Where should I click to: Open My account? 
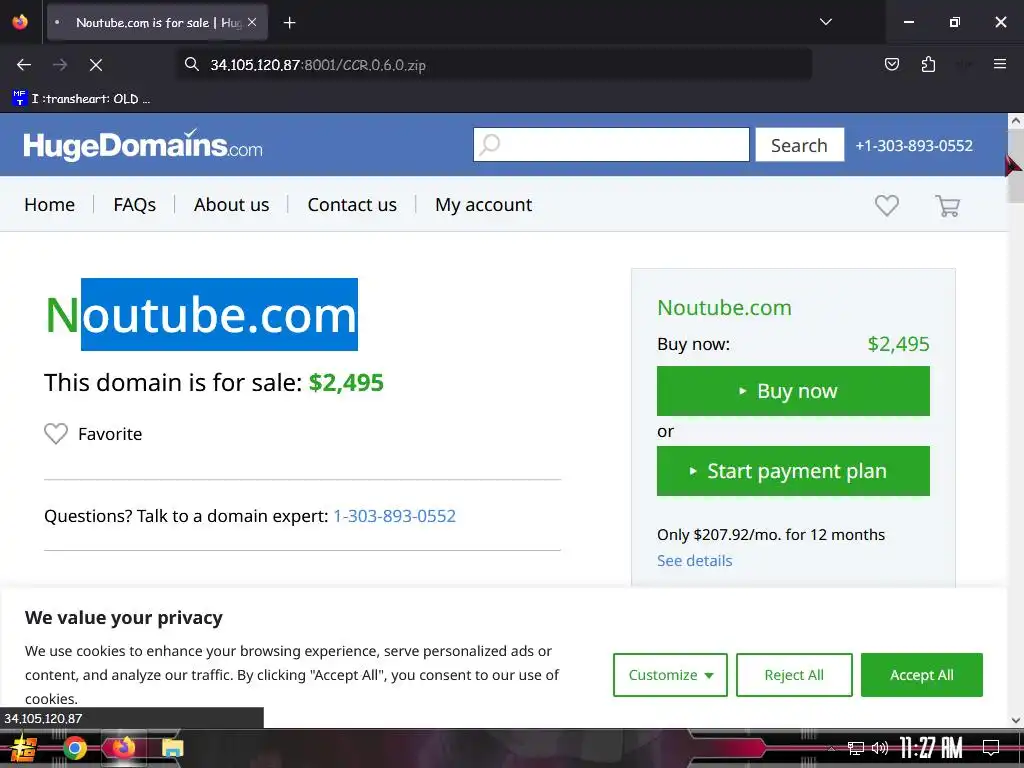pyautogui.click(x=483, y=205)
